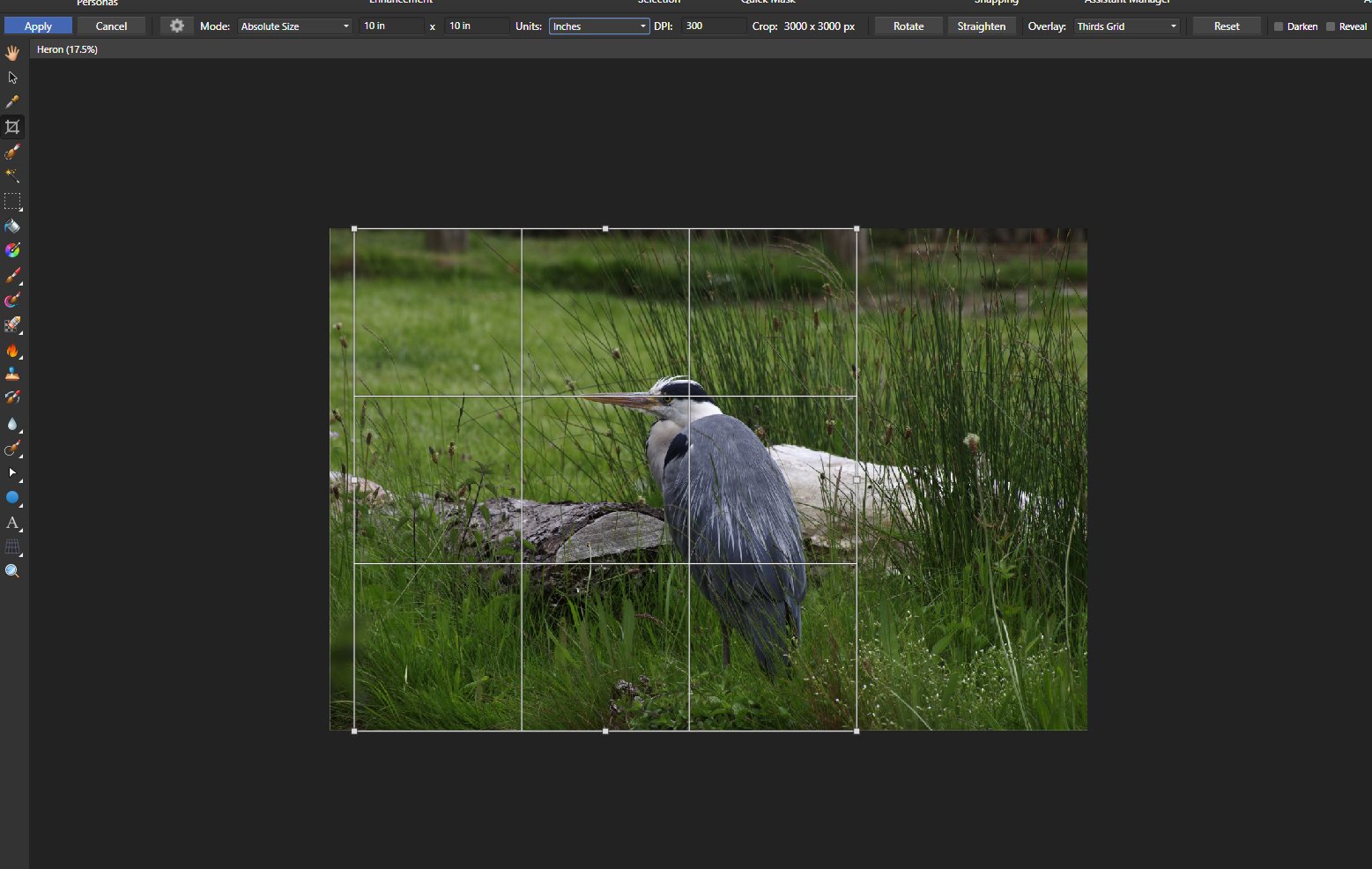Expand the Units dropdown set to Inches
Screen dimensions: 1372x869
click(x=599, y=26)
